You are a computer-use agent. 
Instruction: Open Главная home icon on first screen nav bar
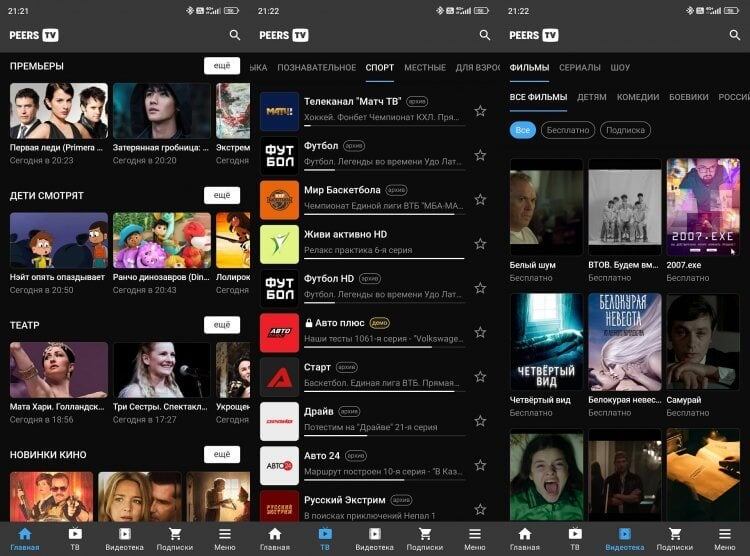click(x=25, y=534)
